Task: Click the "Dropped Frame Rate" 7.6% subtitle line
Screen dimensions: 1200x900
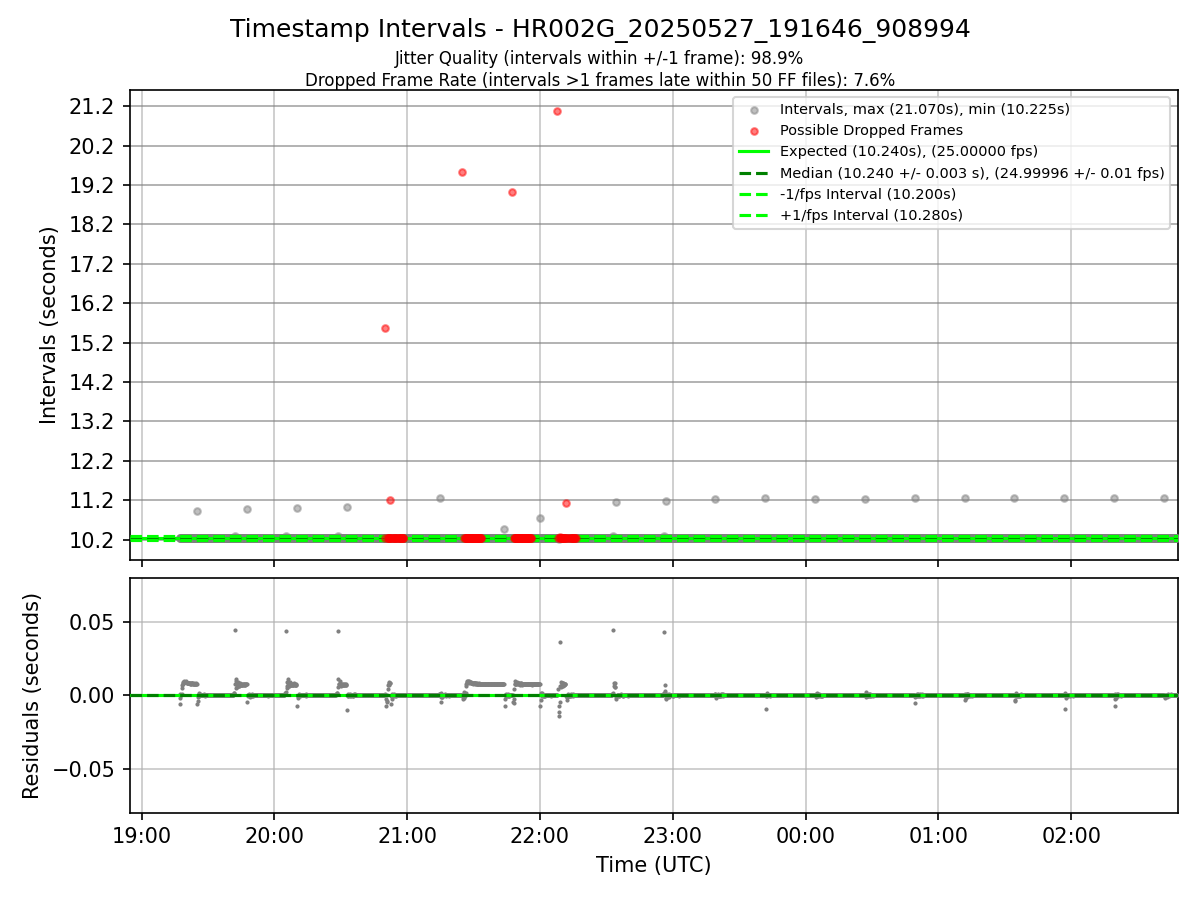Action: pyautogui.click(x=600, y=80)
